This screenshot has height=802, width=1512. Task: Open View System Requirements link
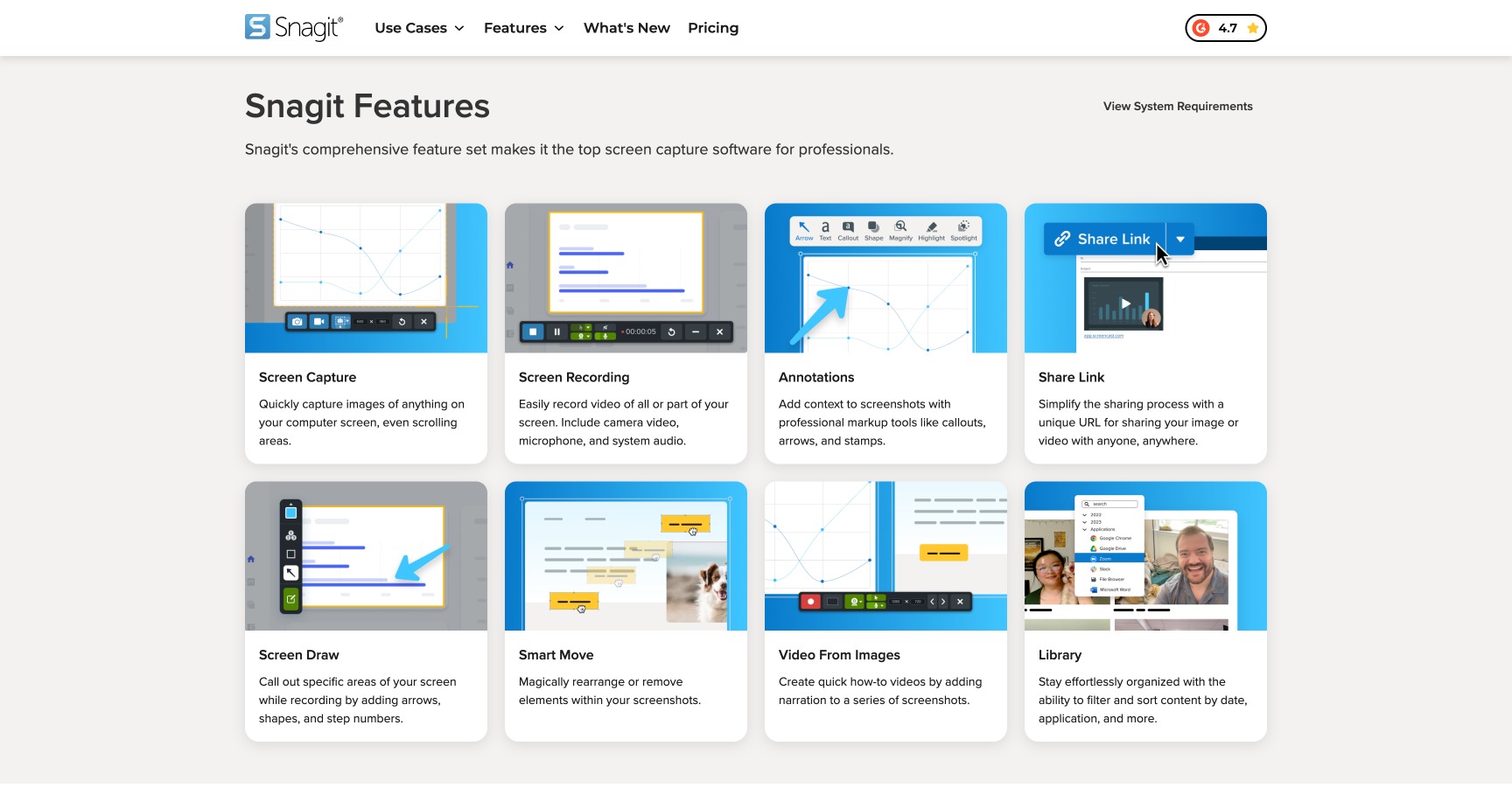click(x=1178, y=106)
